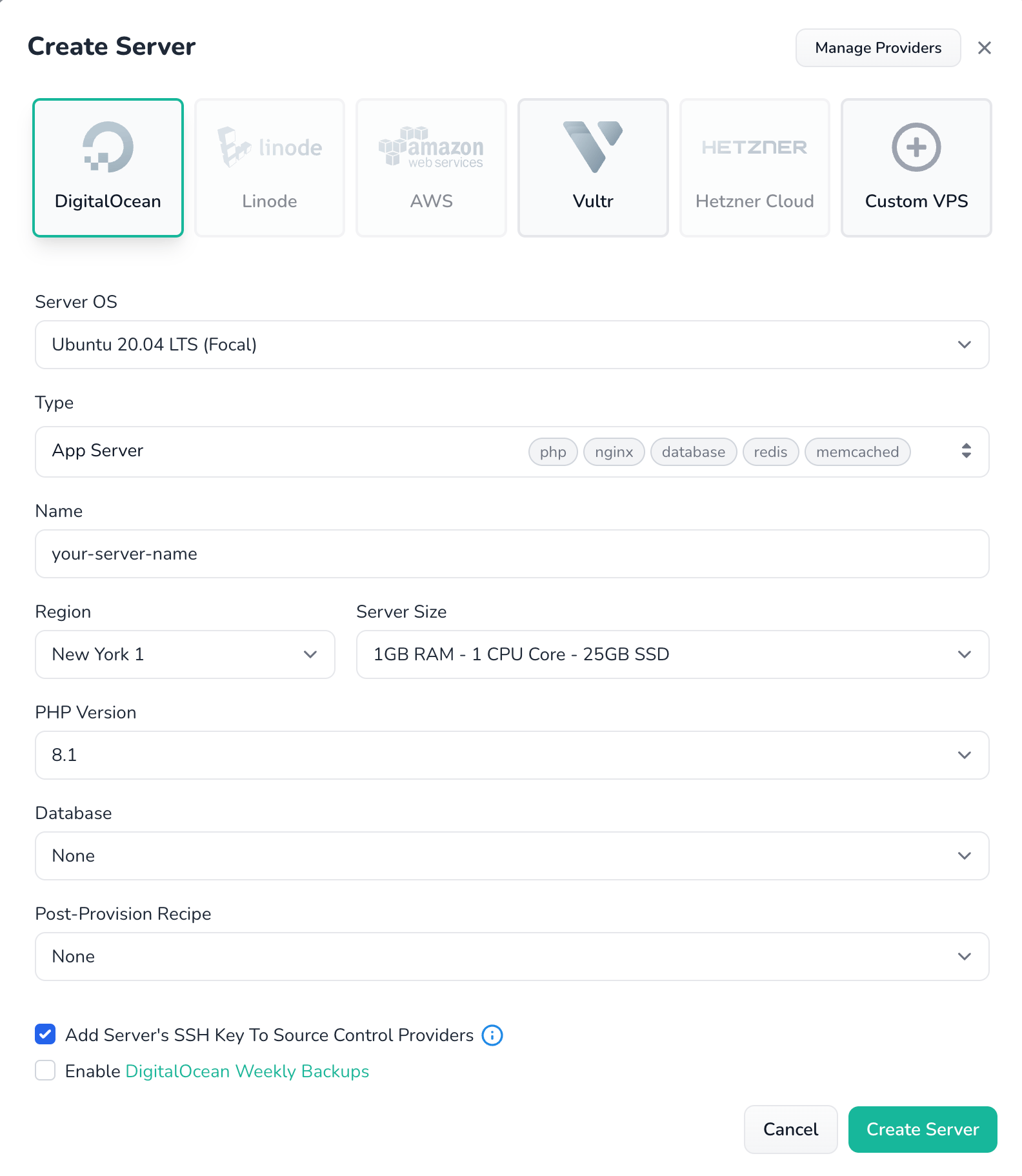The width and height of the screenshot is (1022, 1176).
Task: Click the green Create Server button
Action: point(923,1130)
